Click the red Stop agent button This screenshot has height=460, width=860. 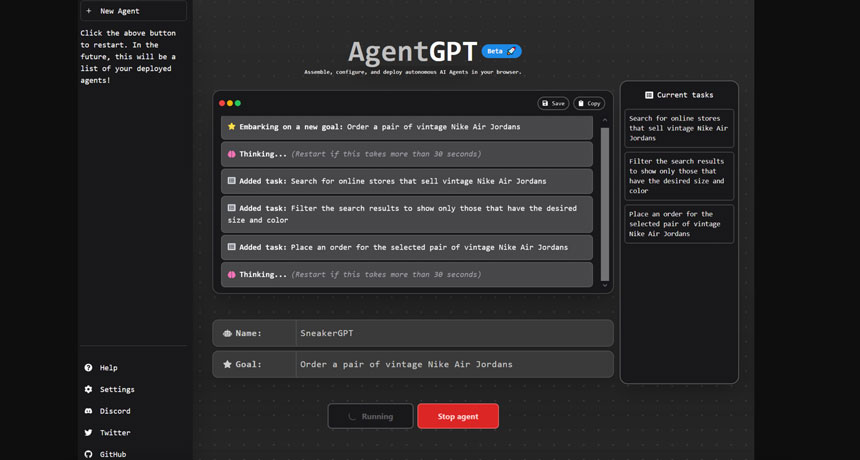458,416
